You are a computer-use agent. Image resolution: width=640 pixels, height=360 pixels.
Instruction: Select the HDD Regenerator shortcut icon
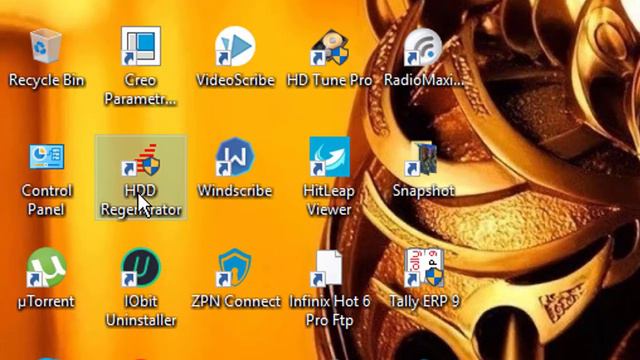click(141, 160)
